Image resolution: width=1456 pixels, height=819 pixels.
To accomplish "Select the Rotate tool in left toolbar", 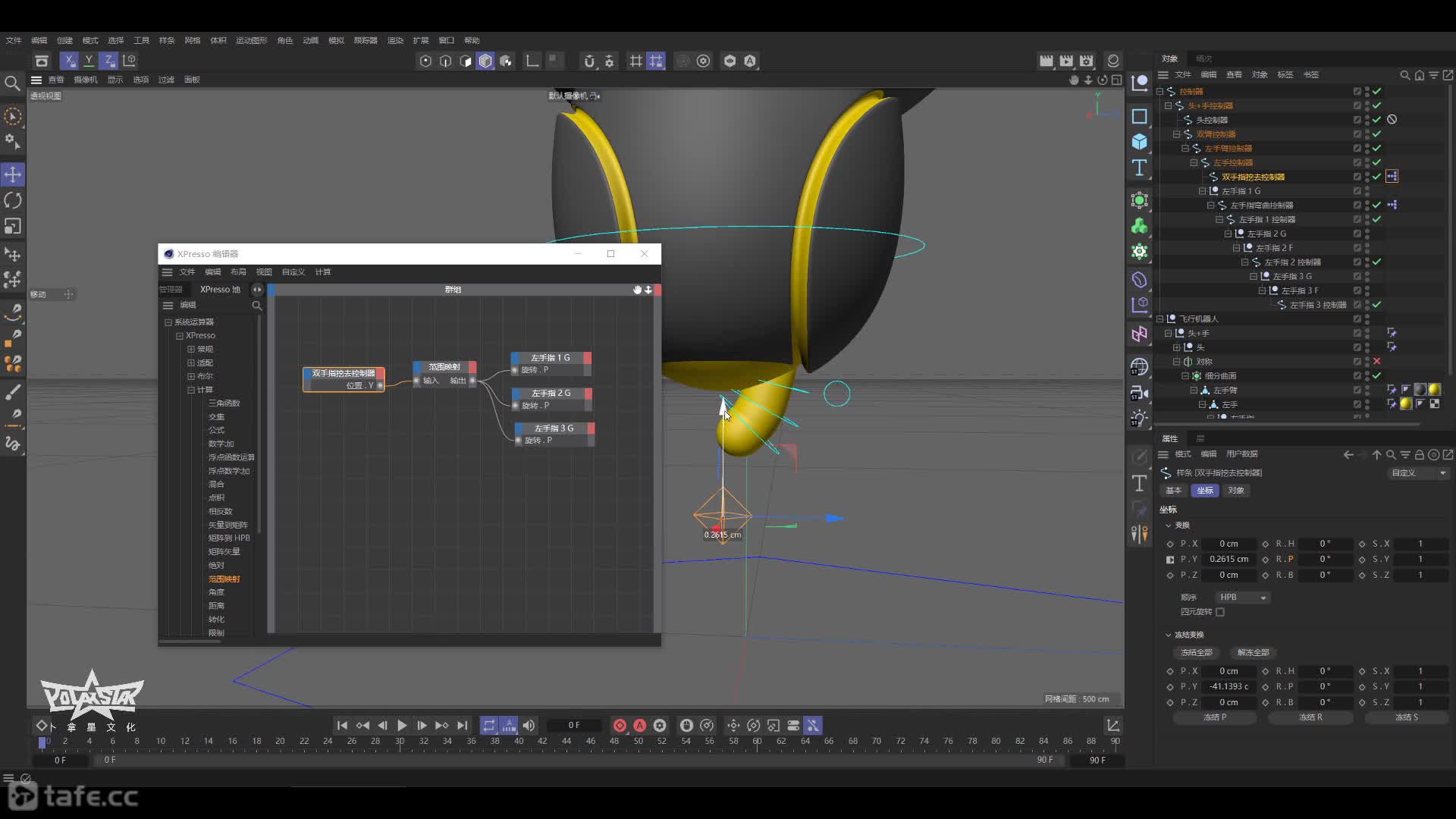I will (13, 200).
